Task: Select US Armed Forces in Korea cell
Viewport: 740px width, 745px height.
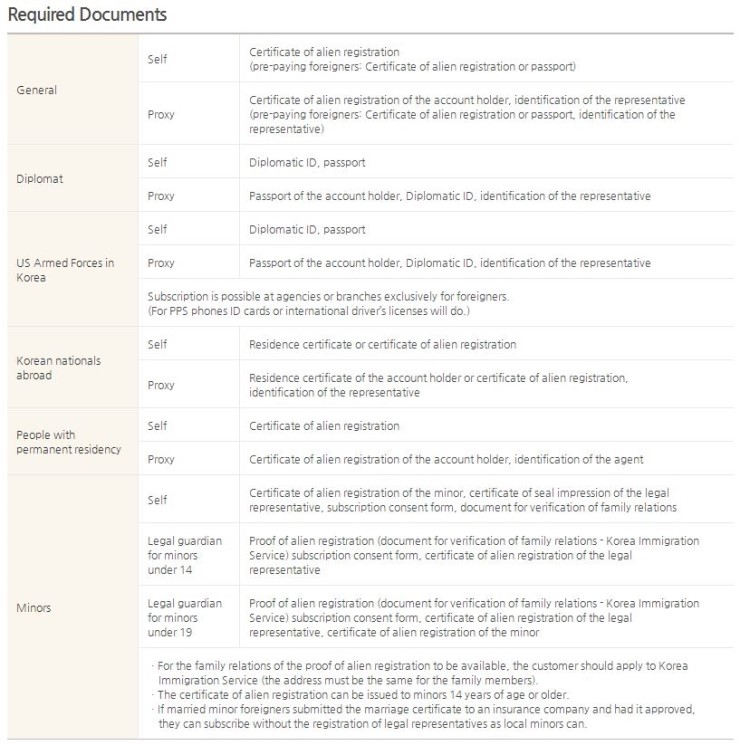Action: (73, 269)
